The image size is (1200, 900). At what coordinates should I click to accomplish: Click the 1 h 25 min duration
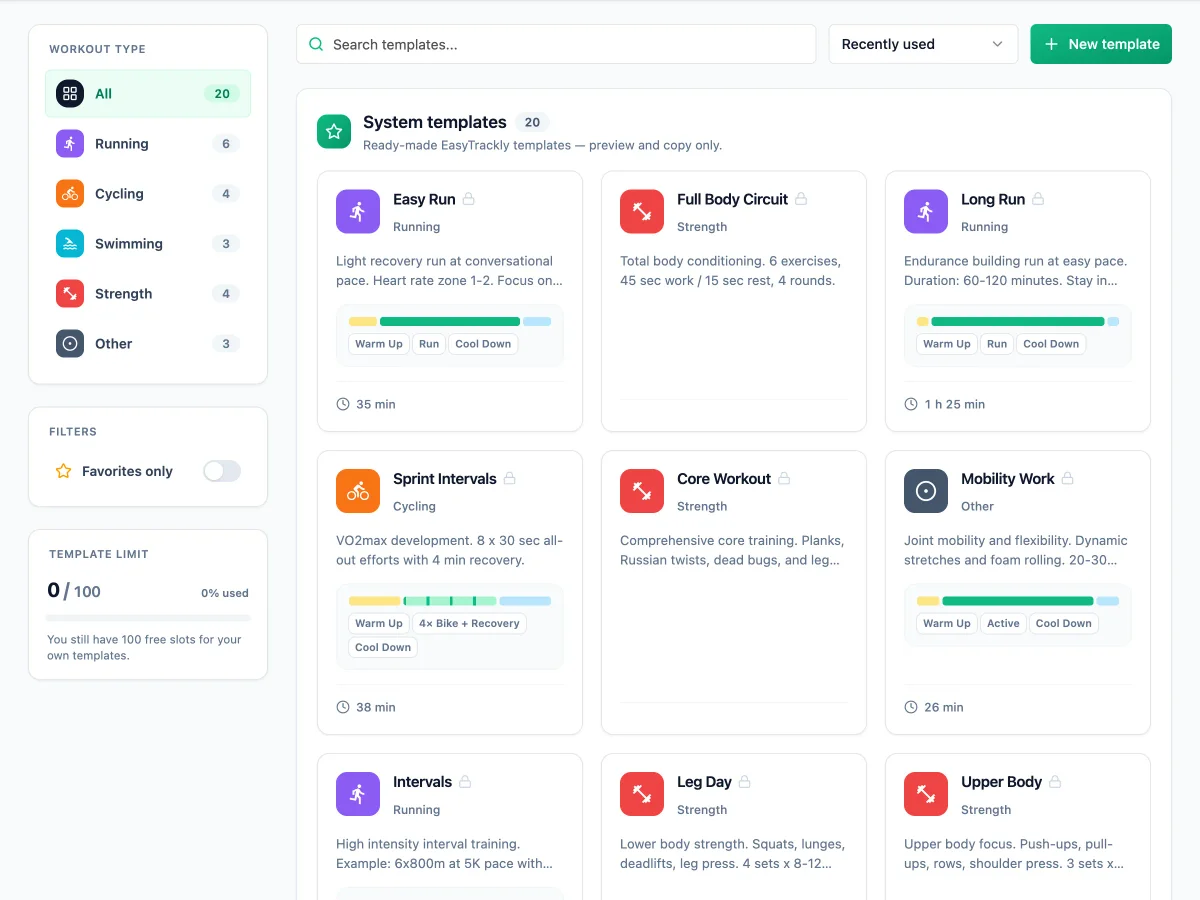click(955, 404)
